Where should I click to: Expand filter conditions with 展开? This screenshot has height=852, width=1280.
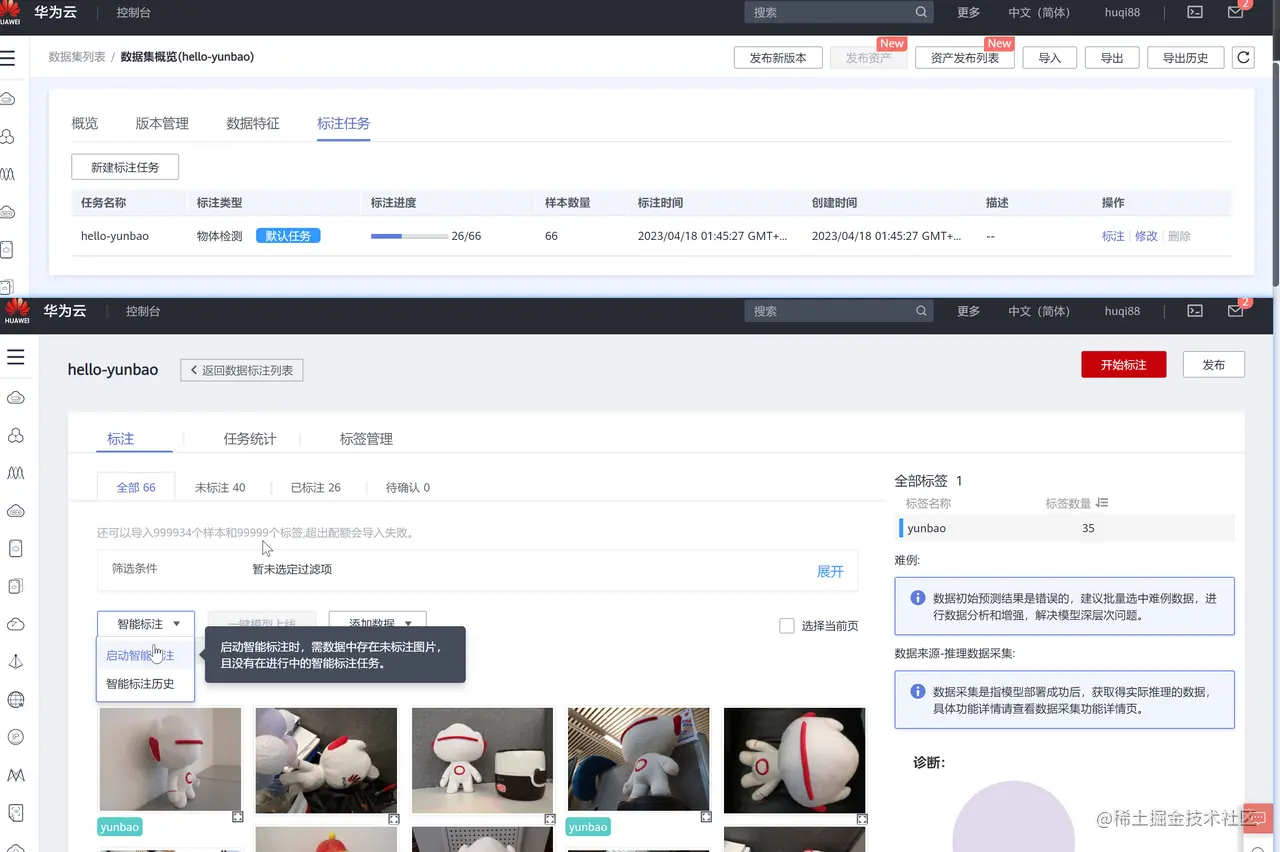pyautogui.click(x=830, y=571)
